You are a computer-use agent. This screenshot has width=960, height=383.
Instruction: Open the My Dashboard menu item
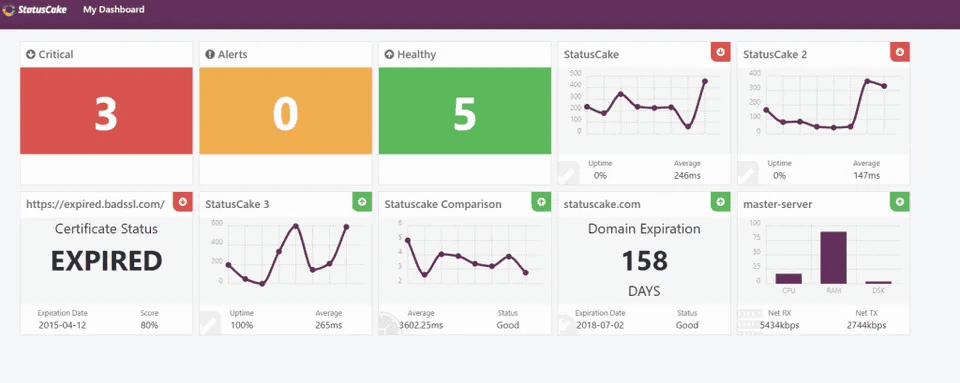click(x=114, y=9)
